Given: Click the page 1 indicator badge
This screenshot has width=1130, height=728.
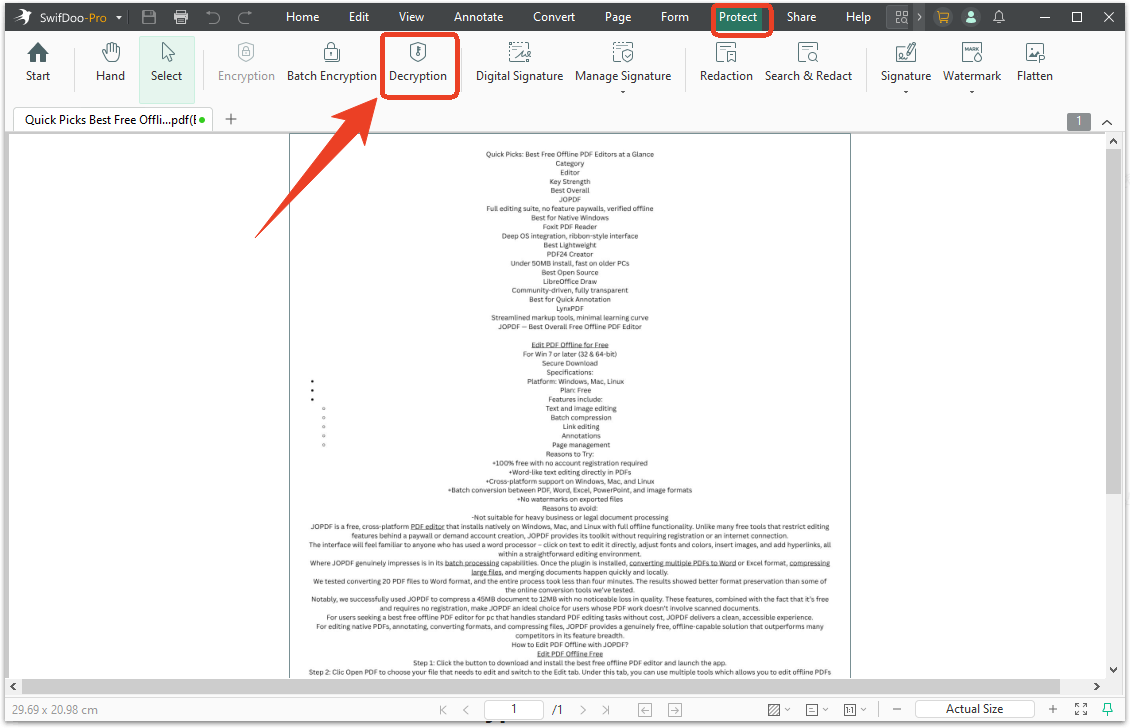Looking at the screenshot, I should point(1078,121).
